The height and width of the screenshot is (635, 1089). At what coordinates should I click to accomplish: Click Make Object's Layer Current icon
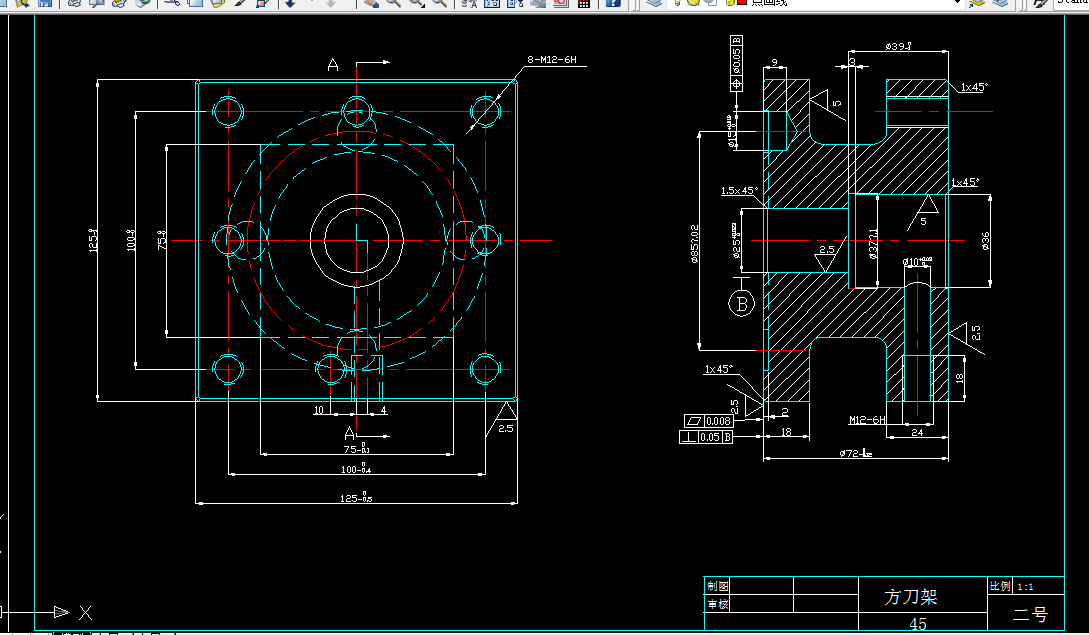coord(977,3)
